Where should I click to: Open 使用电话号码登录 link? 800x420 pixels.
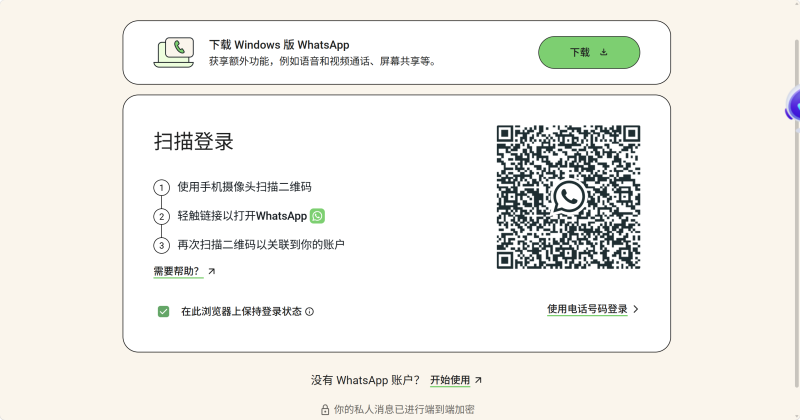click(x=587, y=309)
